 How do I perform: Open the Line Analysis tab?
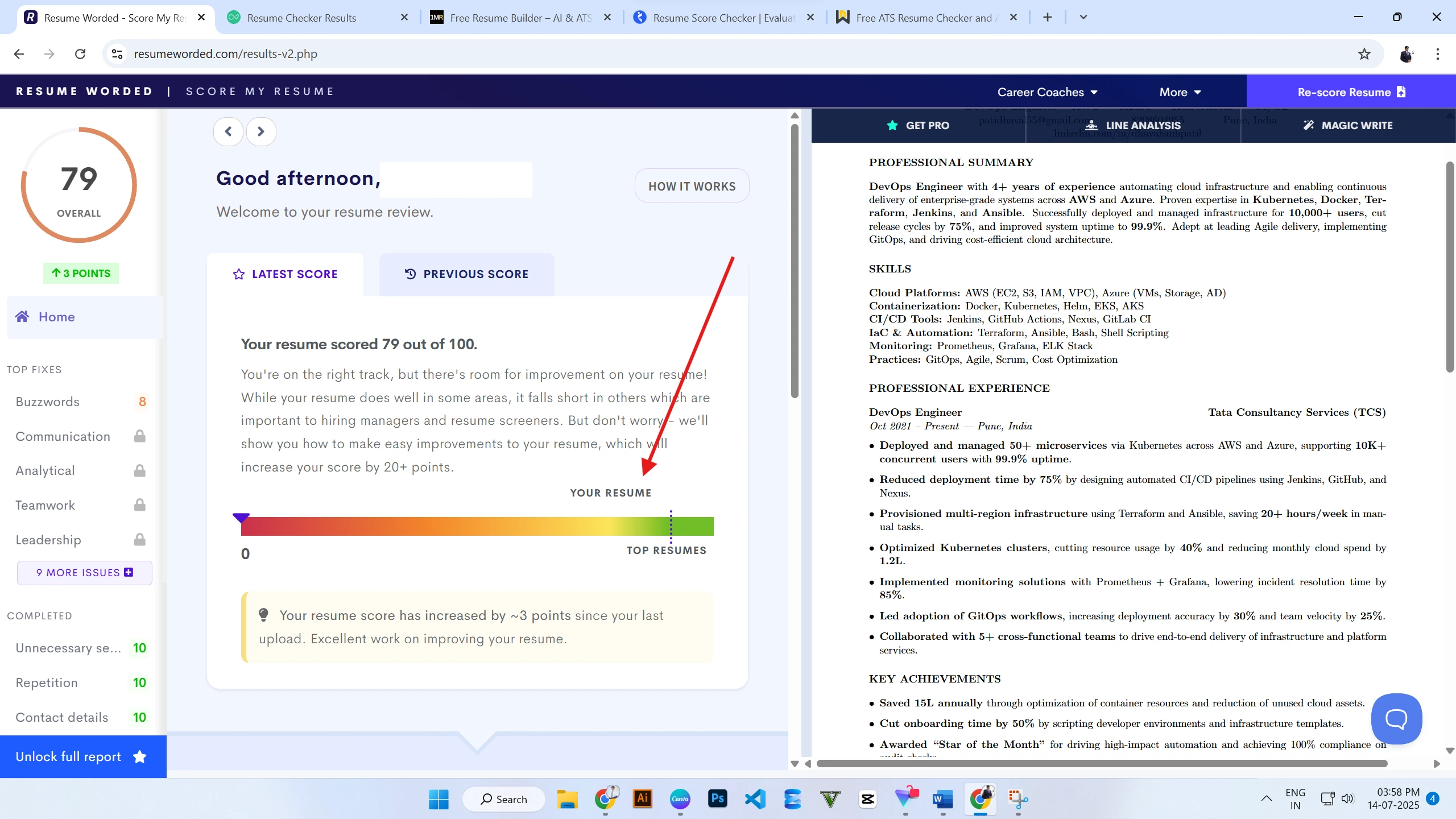[1133, 126]
